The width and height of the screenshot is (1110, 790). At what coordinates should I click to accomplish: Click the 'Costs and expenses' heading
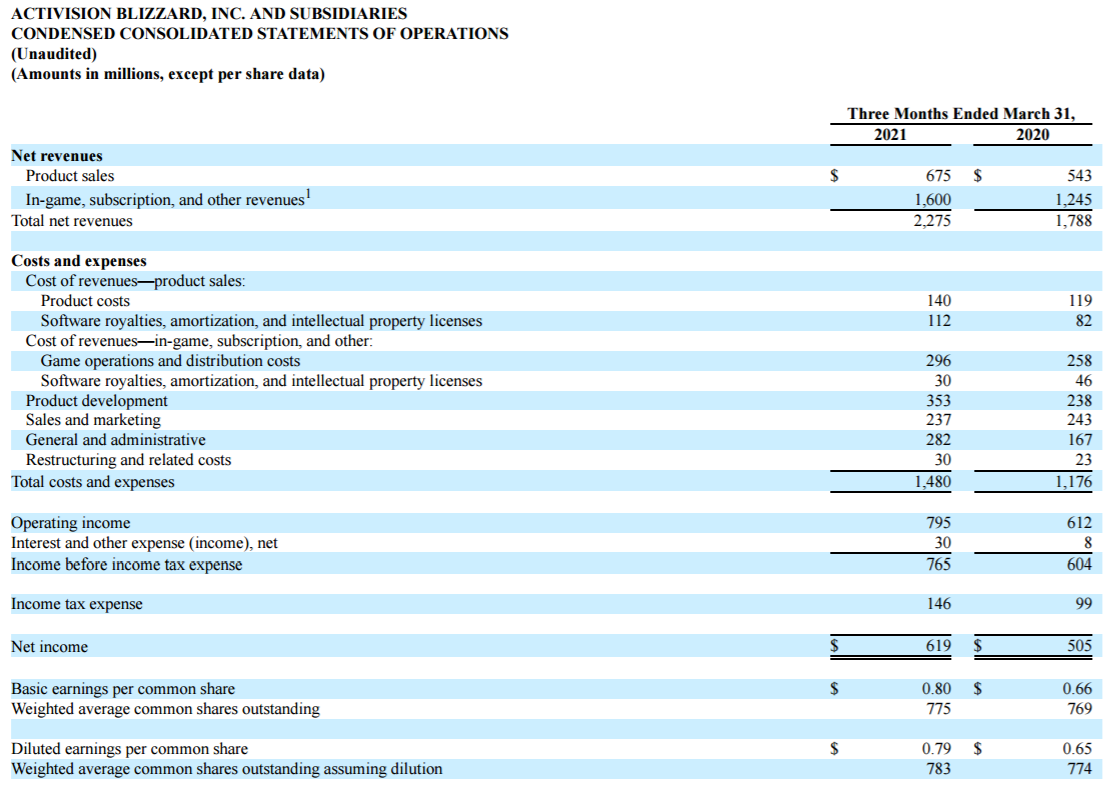pos(79,261)
